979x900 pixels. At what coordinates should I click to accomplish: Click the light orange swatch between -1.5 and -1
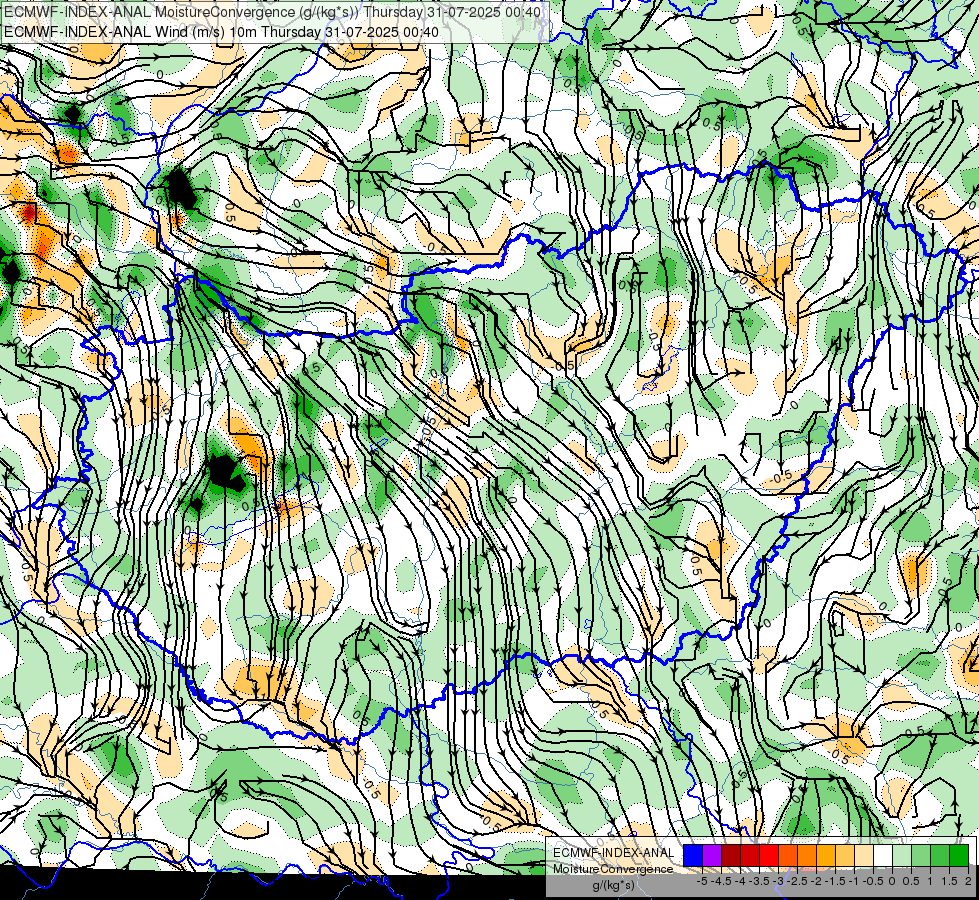(x=845, y=855)
